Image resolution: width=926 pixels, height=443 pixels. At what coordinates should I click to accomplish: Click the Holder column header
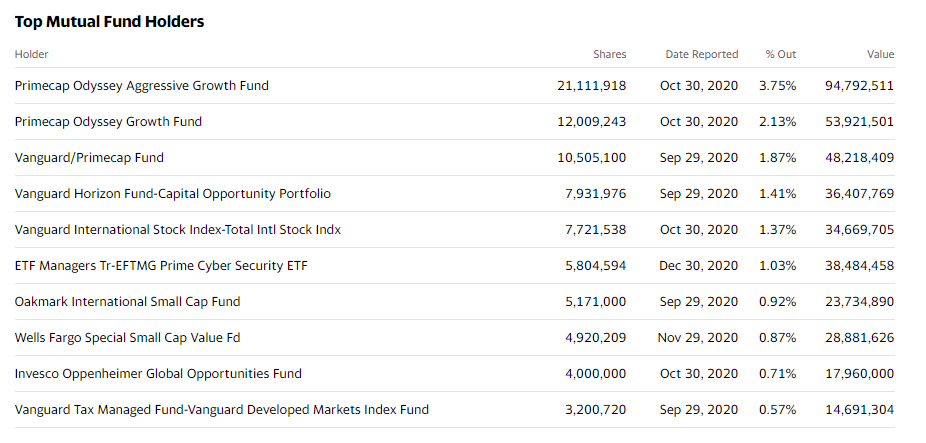pyautogui.click(x=31, y=54)
